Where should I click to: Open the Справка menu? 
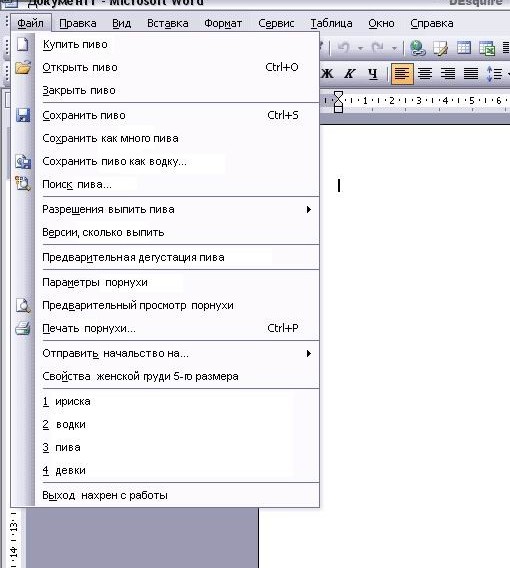(x=431, y=23)
